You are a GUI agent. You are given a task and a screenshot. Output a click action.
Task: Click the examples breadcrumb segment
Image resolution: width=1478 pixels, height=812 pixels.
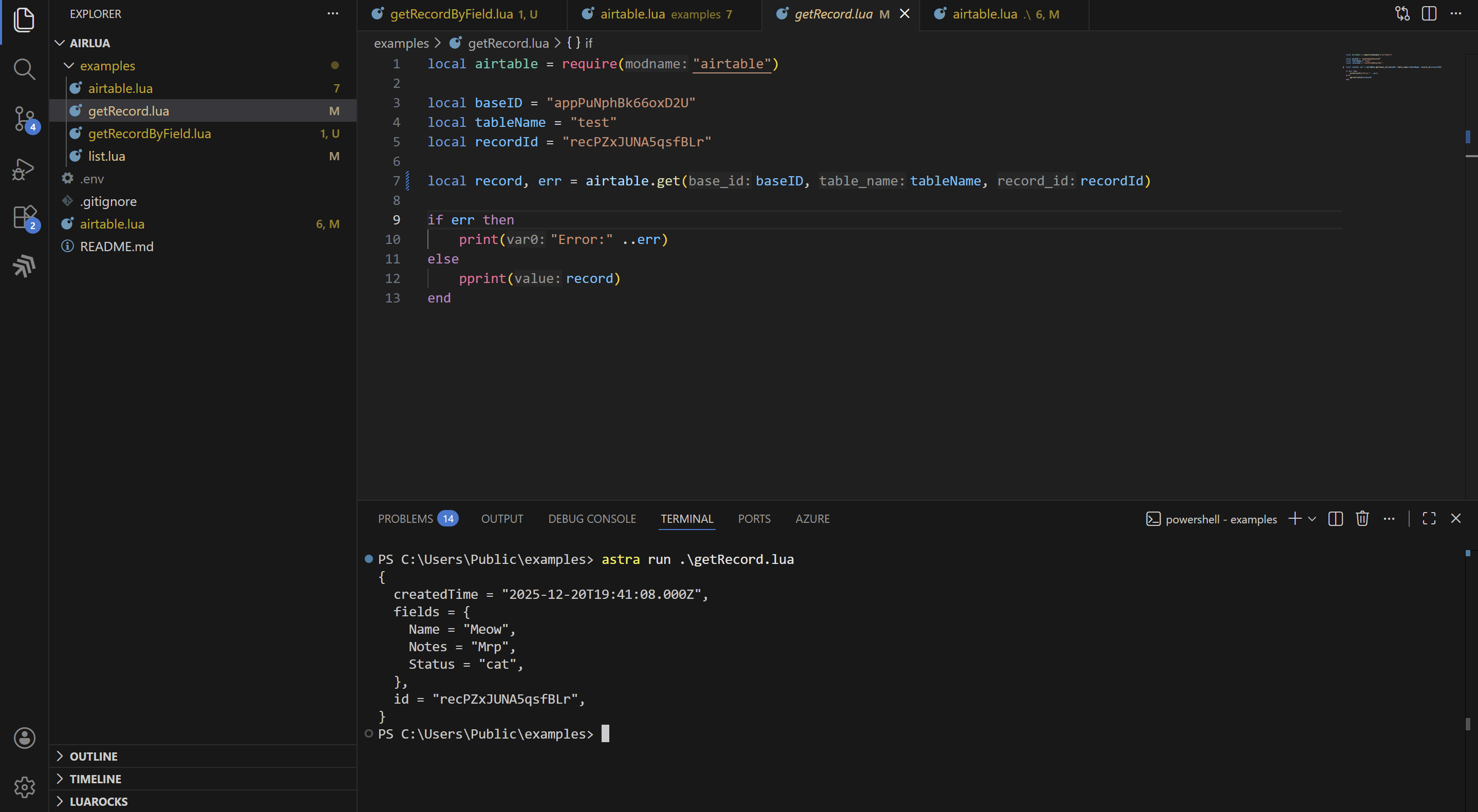(x=401, y=43)
